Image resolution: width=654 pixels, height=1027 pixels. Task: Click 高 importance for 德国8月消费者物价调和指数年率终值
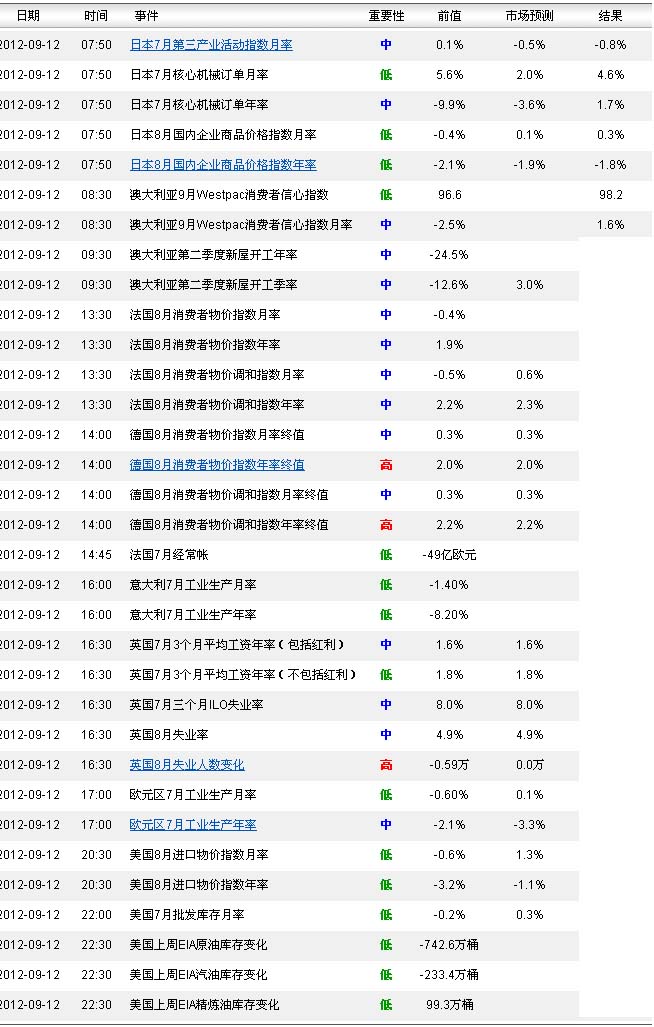386,525
